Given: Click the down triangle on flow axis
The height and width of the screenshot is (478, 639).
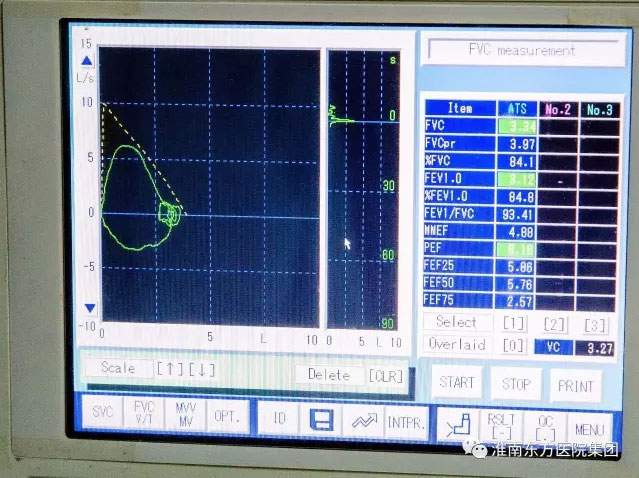Looking at the screenshot, I should [89, 308].
